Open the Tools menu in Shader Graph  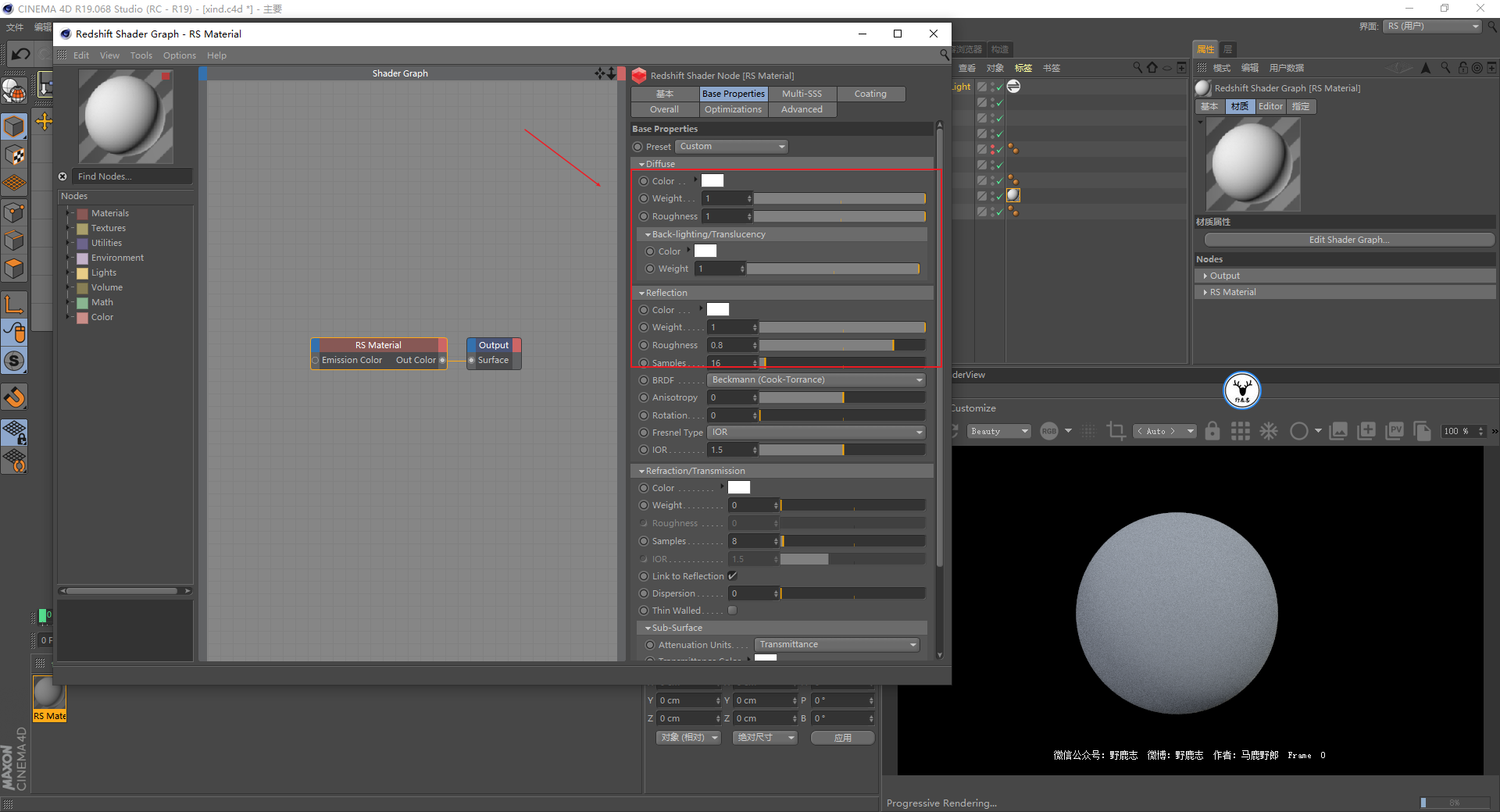[141, 55]
